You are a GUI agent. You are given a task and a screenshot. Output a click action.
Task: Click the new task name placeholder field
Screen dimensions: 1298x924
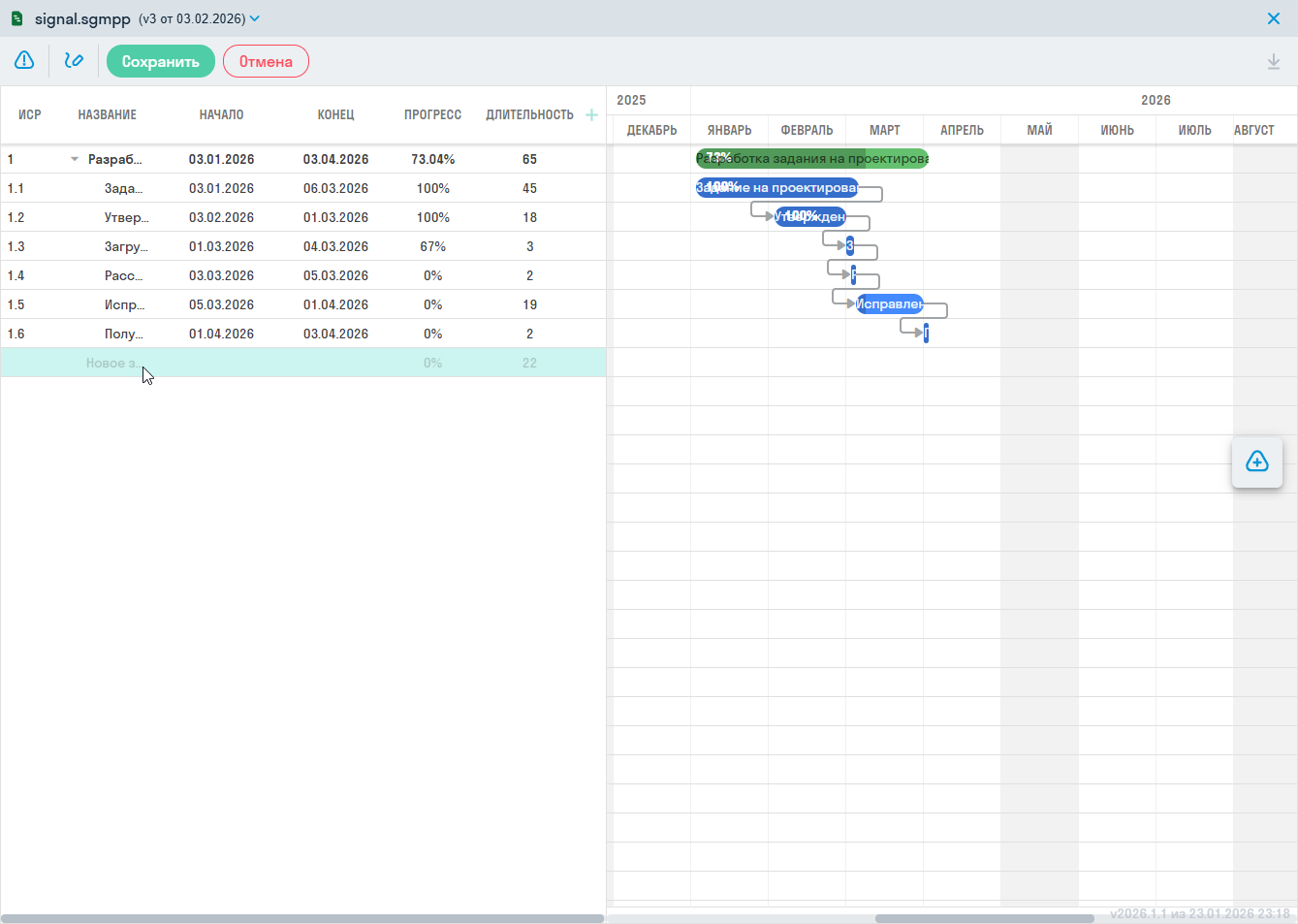(x=111, y=363)
